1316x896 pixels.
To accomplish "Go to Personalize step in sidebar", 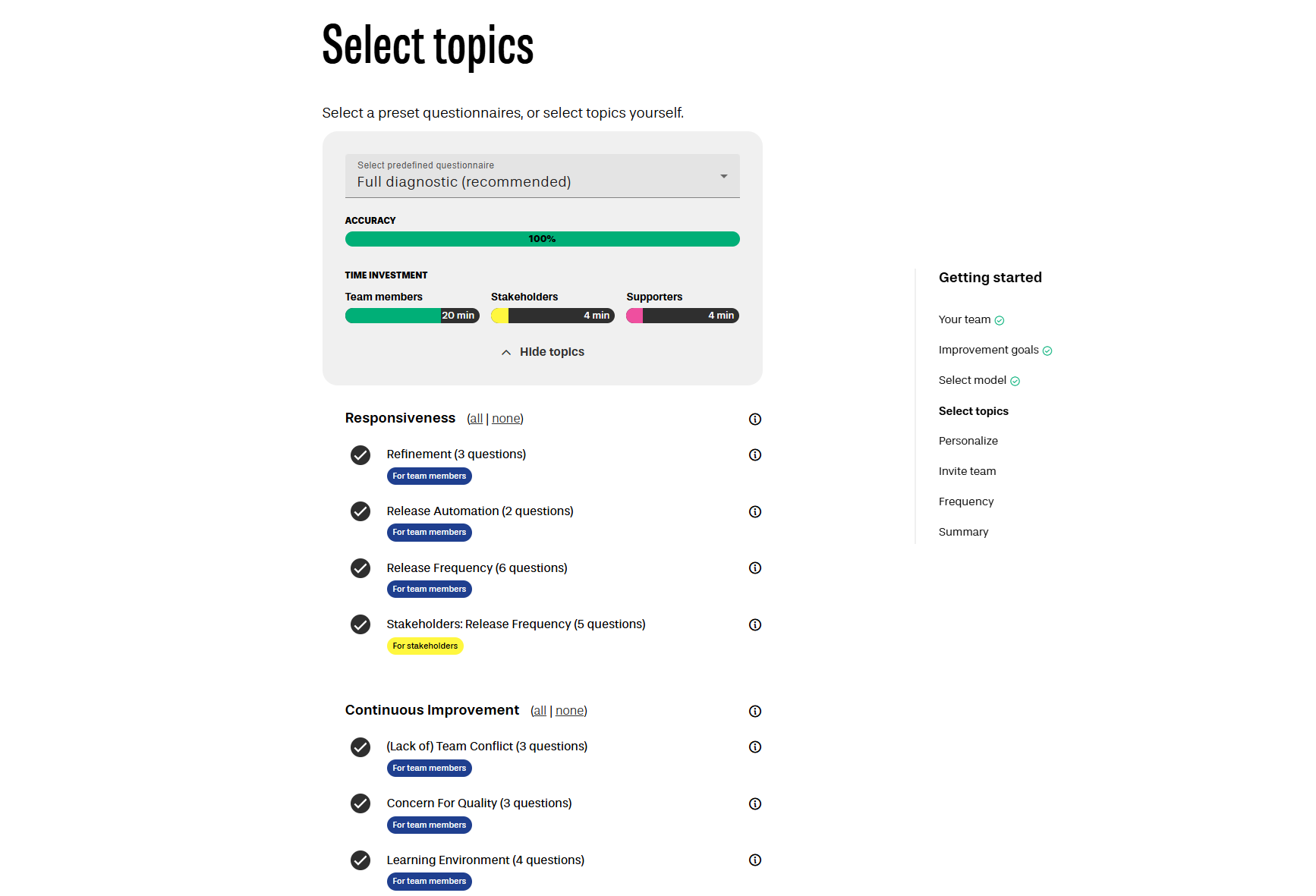I will (968, 441).
